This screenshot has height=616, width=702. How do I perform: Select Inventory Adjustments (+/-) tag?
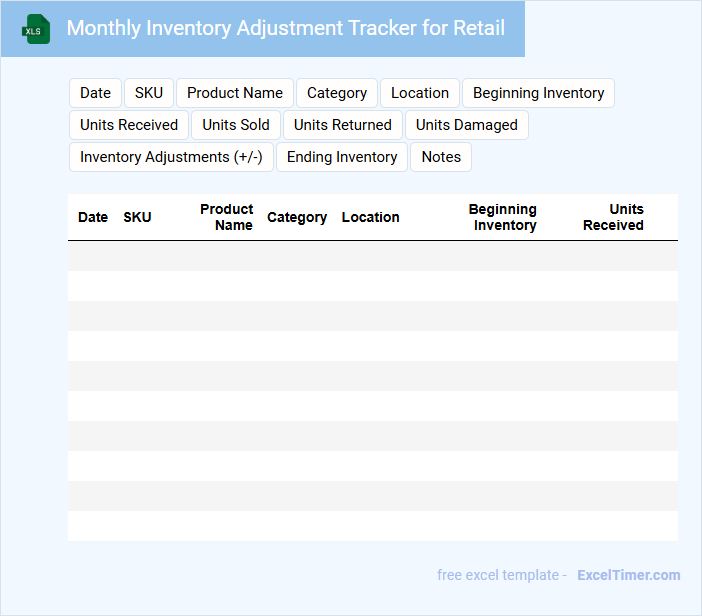(171, 157)
